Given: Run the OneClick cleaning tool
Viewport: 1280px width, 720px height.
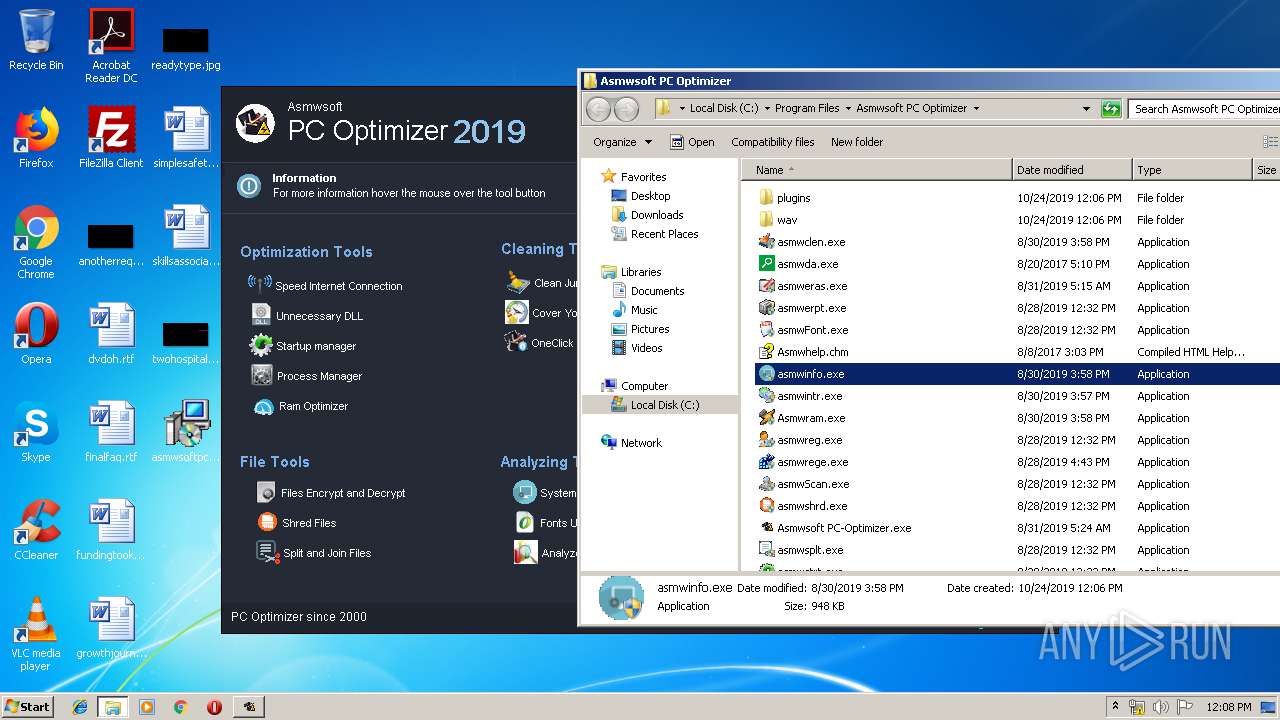Looking at the screenshot, I should (540, 342).
